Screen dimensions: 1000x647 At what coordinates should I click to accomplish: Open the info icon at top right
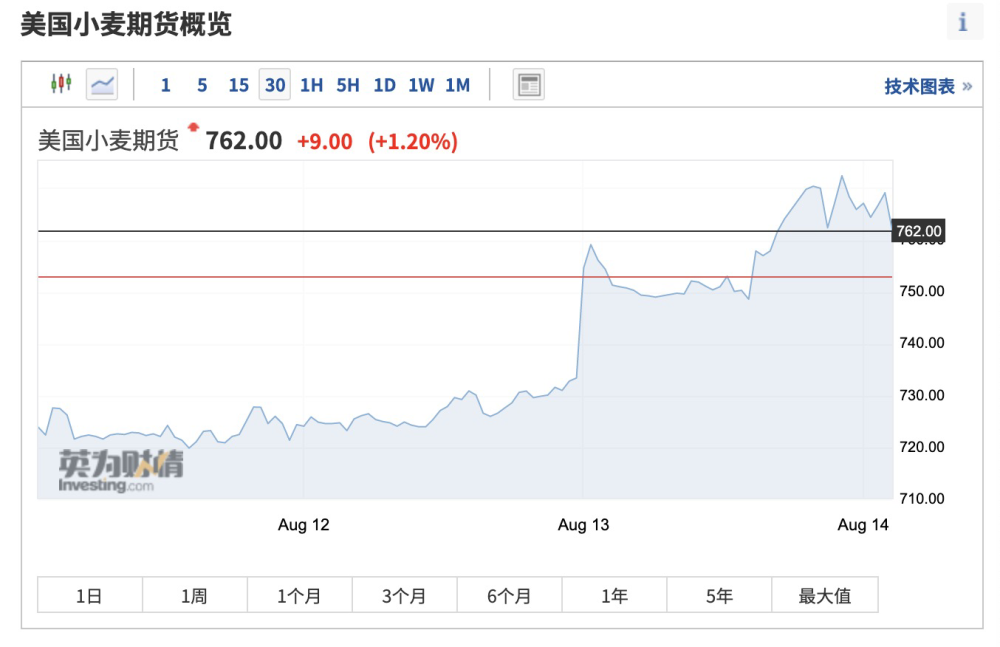pyautogui.click(x=964, y=22)
